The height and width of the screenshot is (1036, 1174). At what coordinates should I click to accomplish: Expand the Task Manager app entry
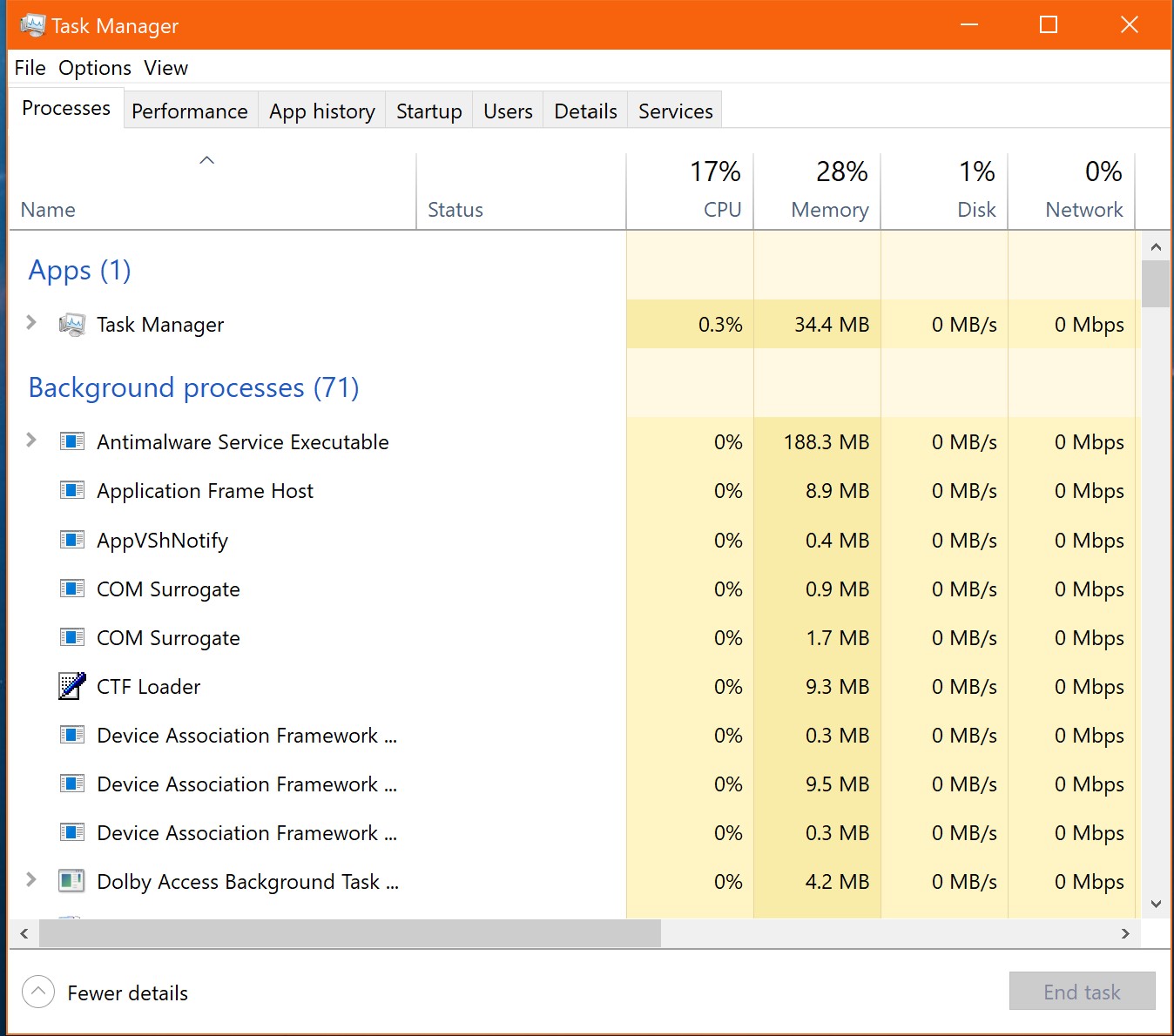coord(31,323)
